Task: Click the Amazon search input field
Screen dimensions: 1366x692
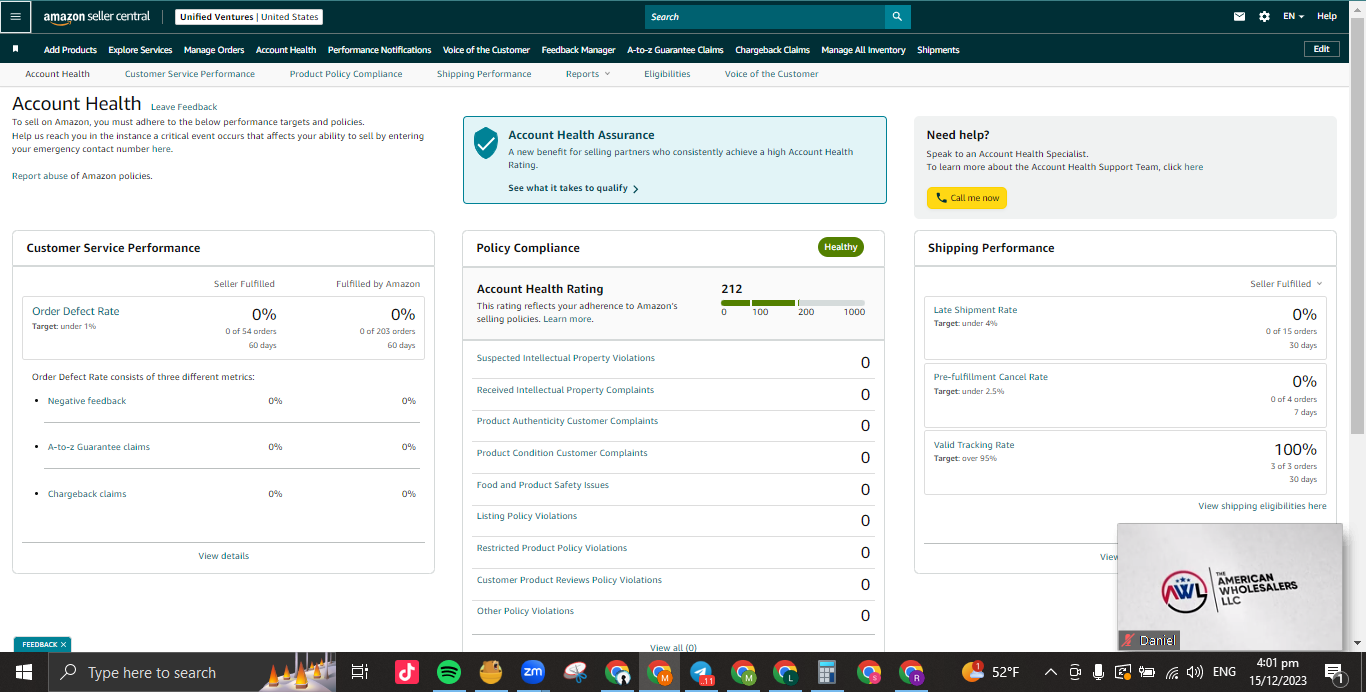Action: coord(765,16)
